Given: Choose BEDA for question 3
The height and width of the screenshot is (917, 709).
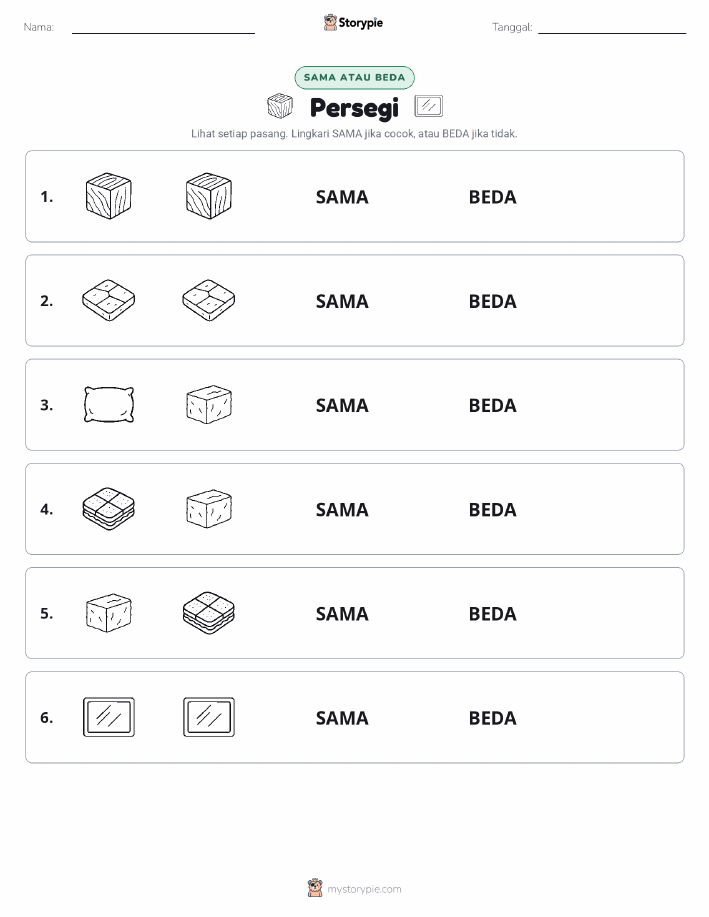Looking at the screenshot, I should 493,405.
